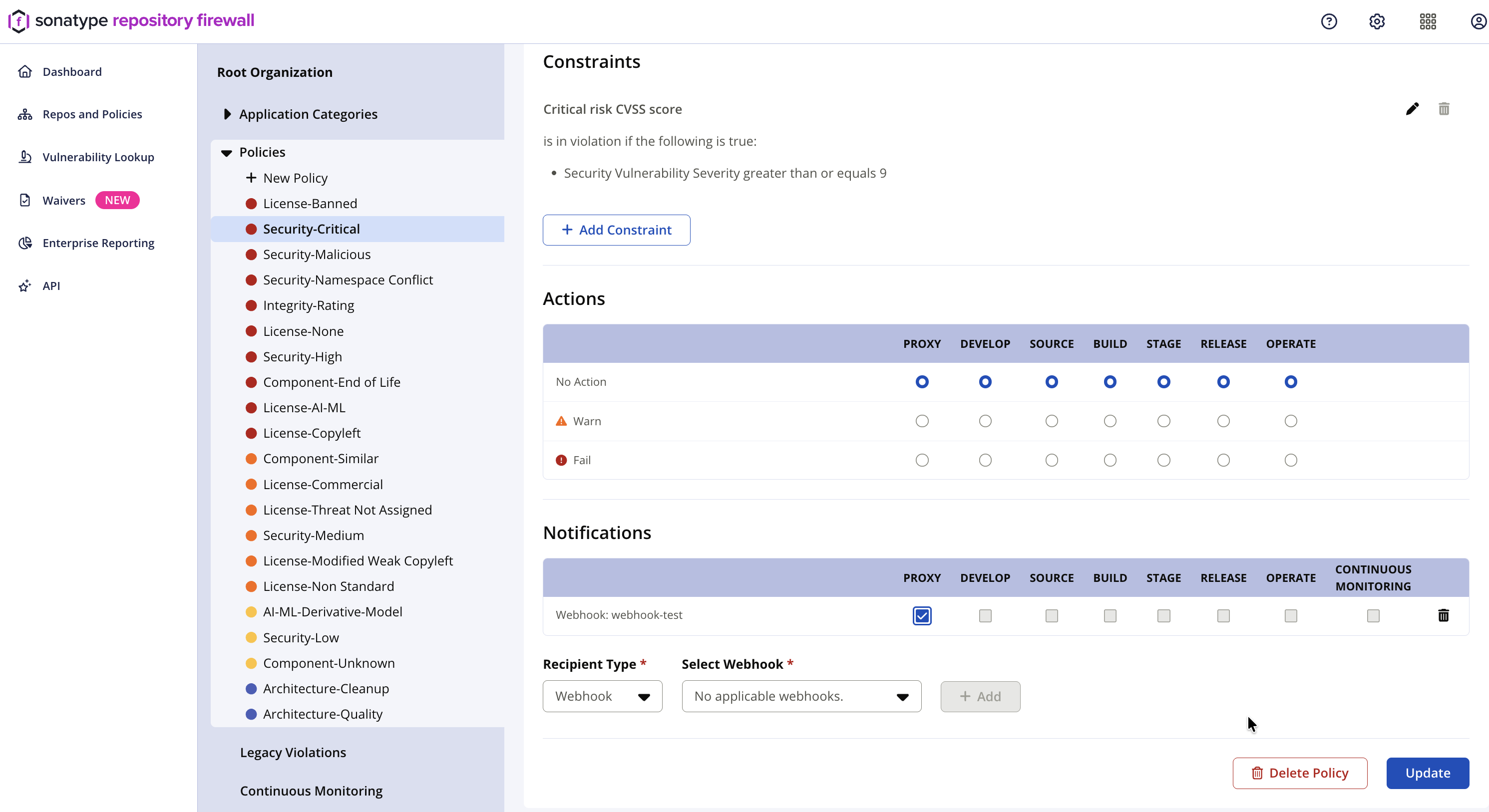Select the Security-Namespace Conflict policy
The width and height of the screenshot is (1489, 812).
(x=348, y=279)
